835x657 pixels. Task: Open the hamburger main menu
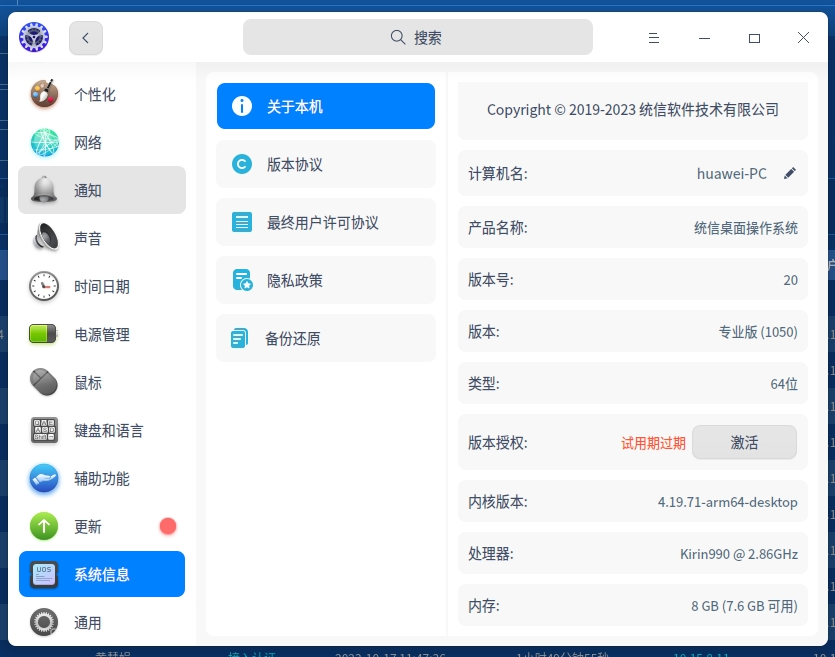[x=654, y=38]
